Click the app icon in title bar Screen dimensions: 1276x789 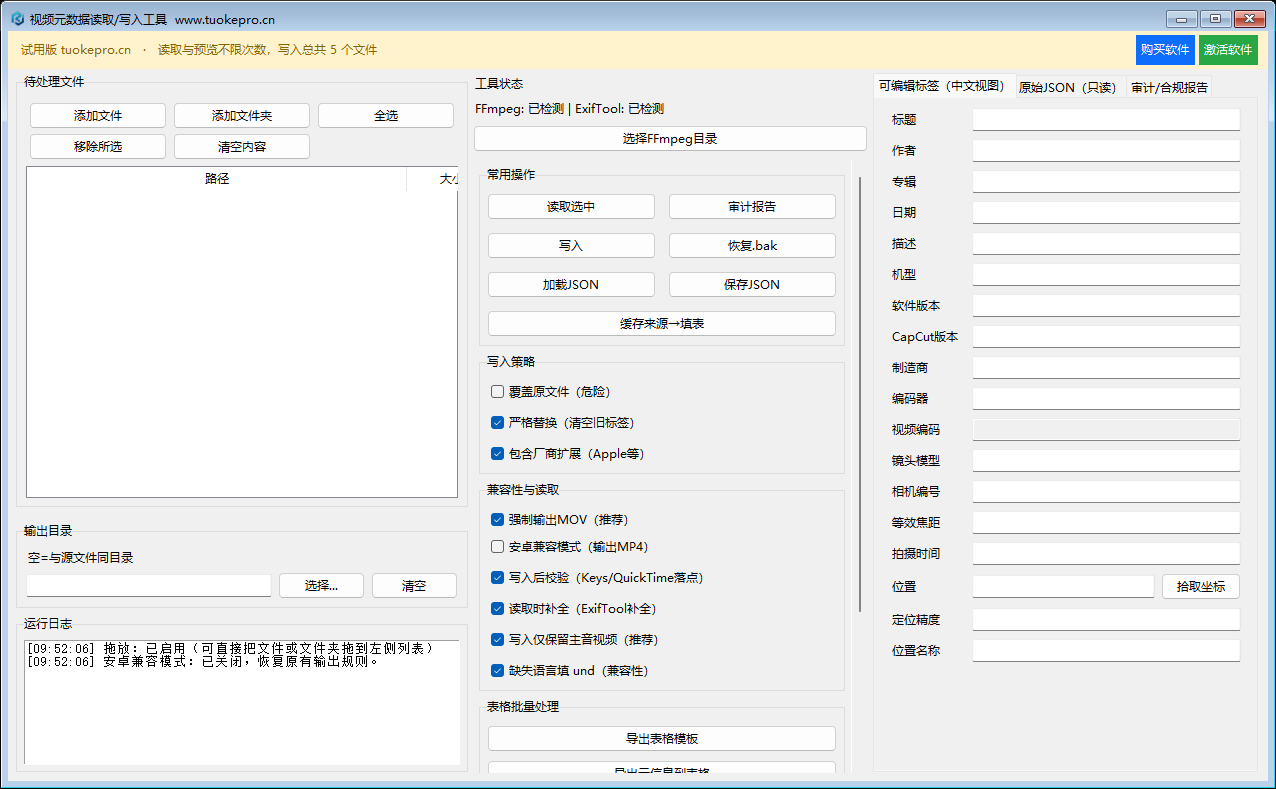[17, 19]
